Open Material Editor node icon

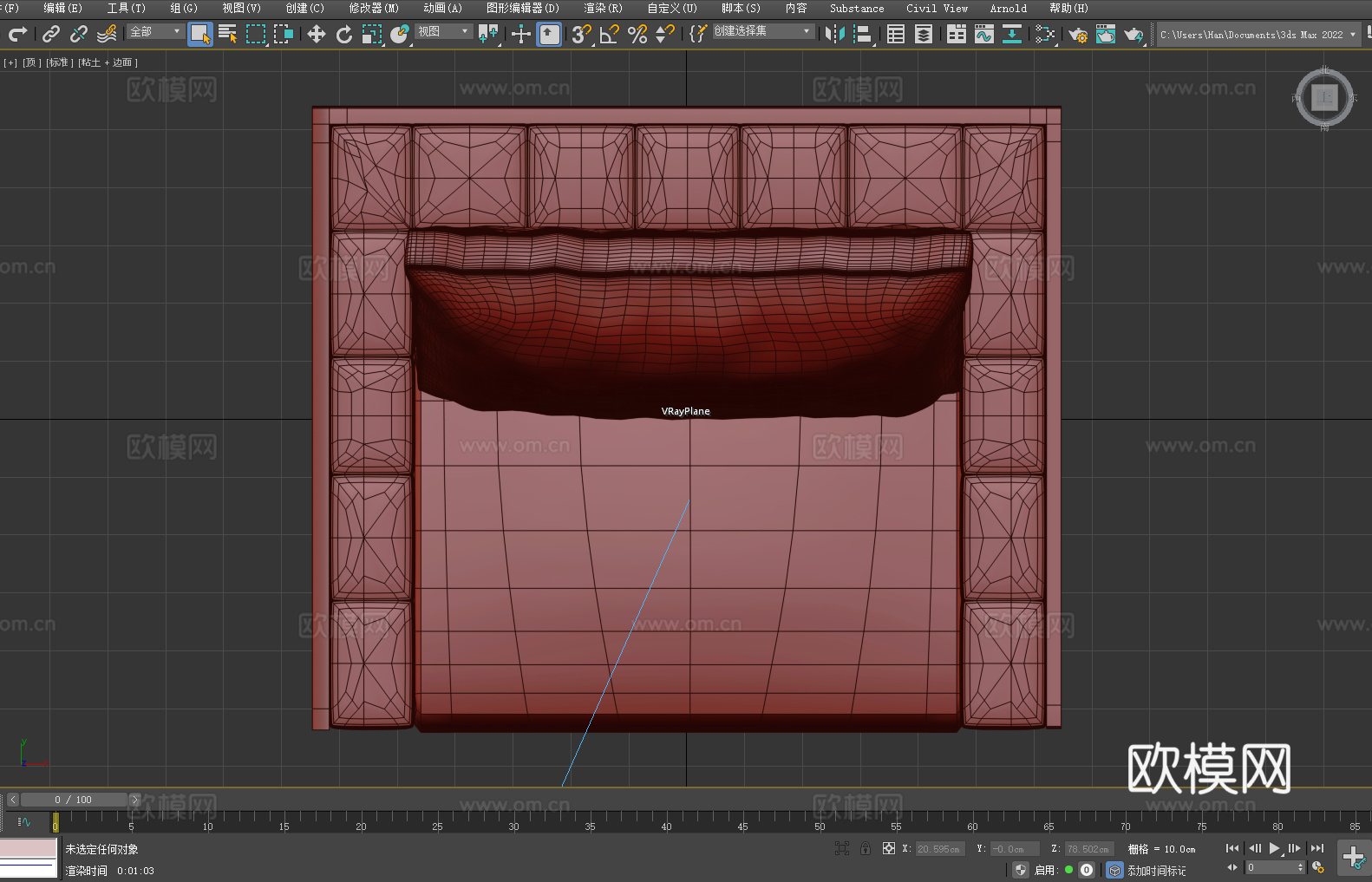(1045, 34)
